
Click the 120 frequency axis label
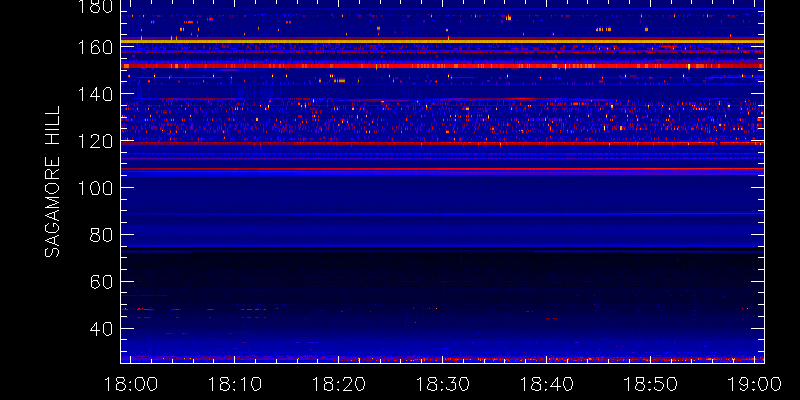[x=94, y=141]
